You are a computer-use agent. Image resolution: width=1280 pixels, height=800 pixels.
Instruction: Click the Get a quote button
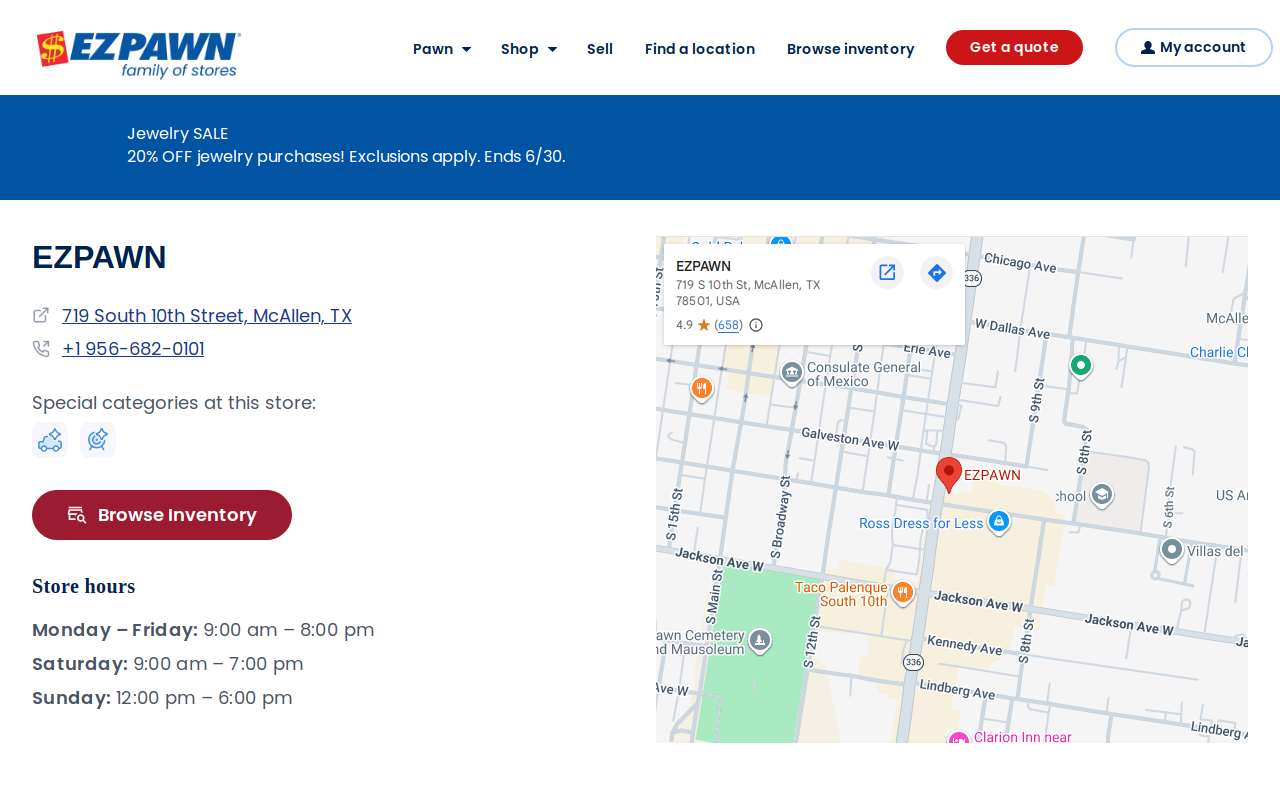coord(1014,47)
